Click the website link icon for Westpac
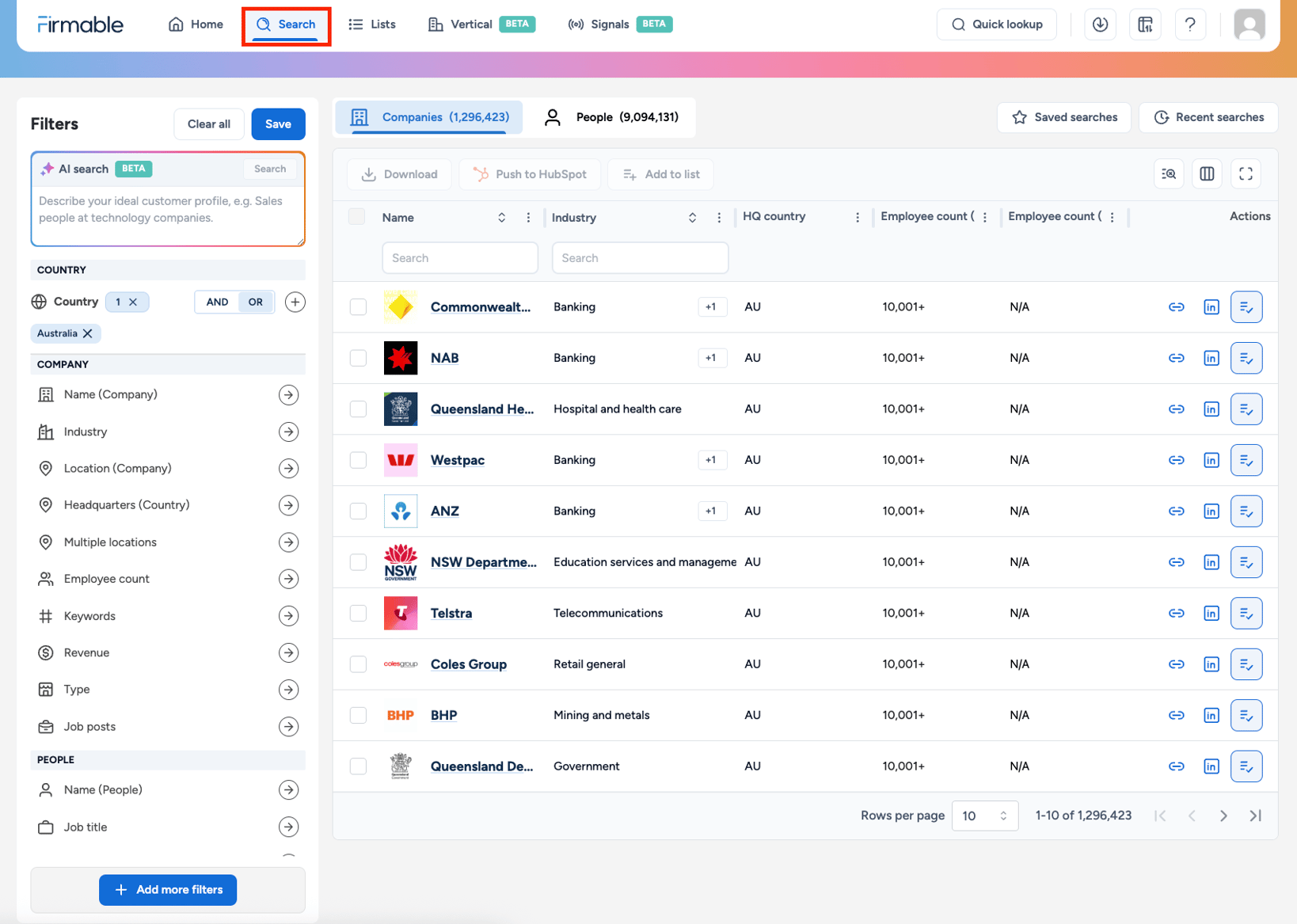The width and height of the screenshot is (1297, 924). click(x=1177, y=460)
